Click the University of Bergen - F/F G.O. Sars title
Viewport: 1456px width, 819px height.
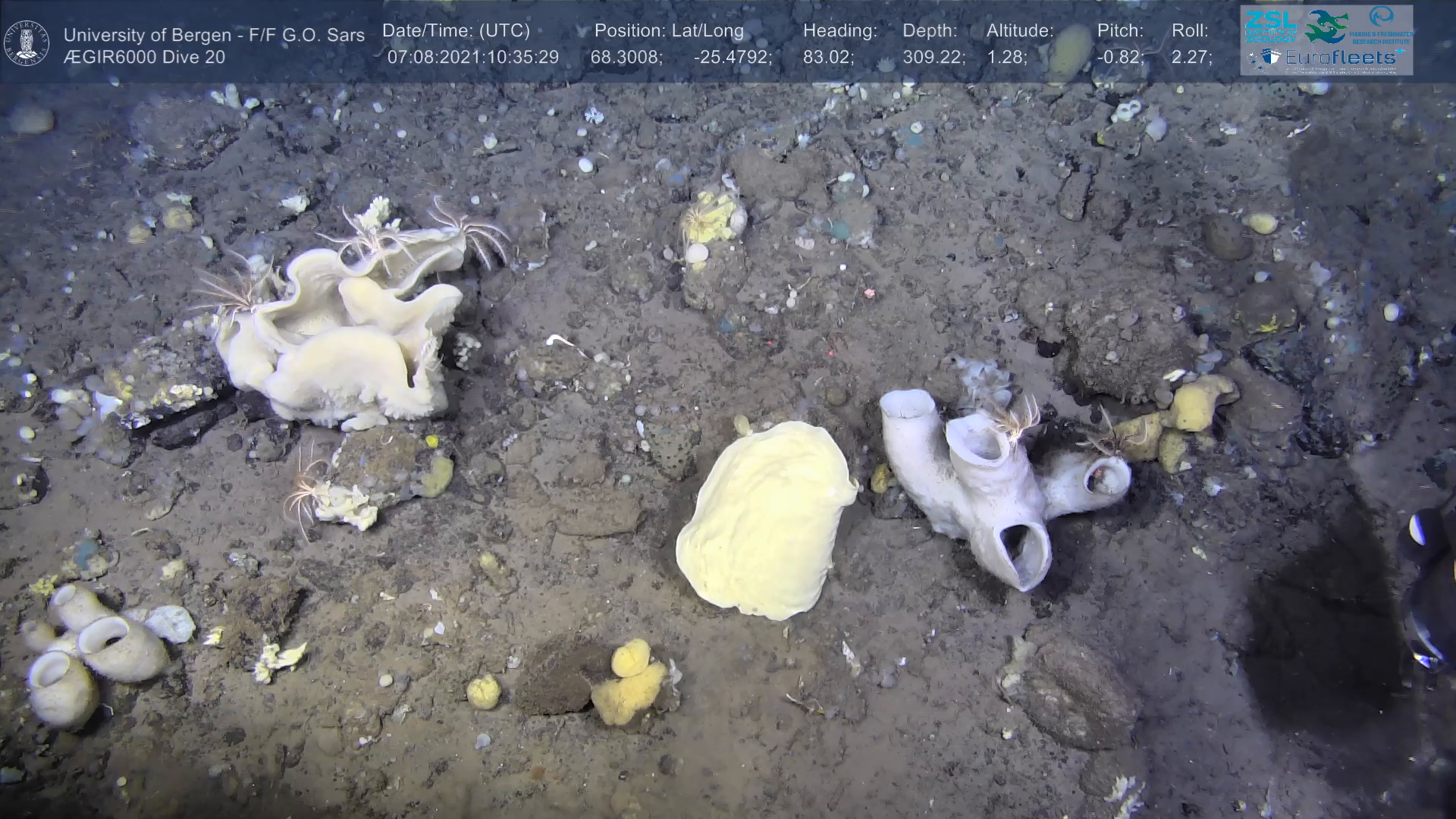click(x=214, y=35)
